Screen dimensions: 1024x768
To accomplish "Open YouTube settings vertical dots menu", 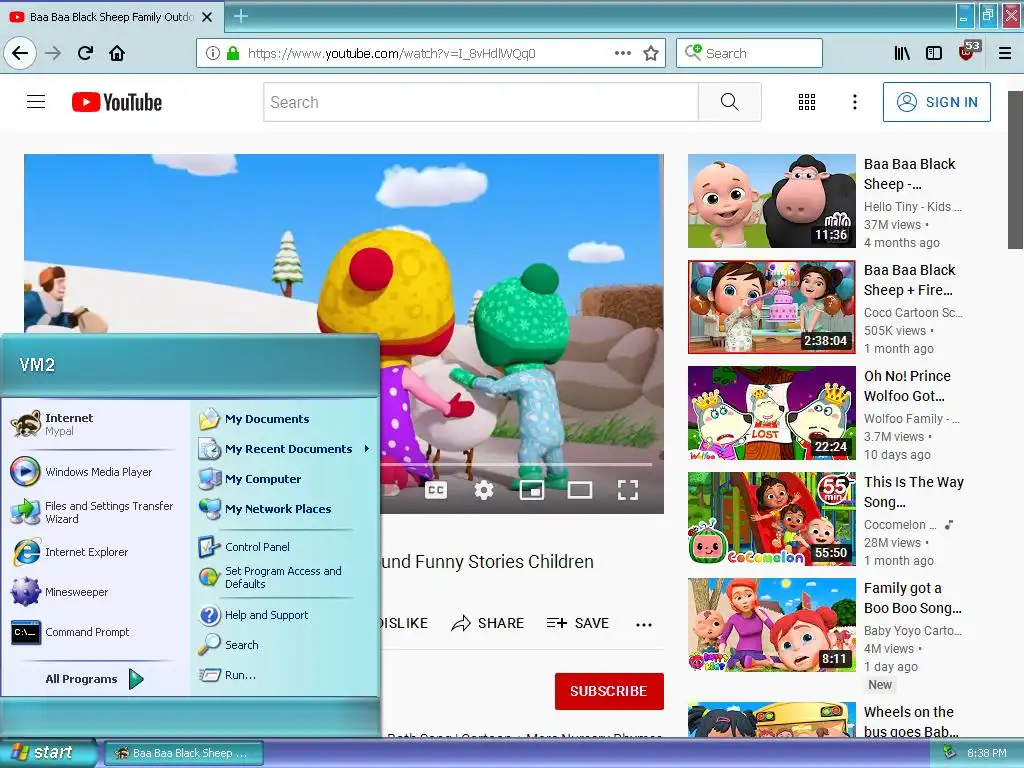I will [x=854, y=102].
